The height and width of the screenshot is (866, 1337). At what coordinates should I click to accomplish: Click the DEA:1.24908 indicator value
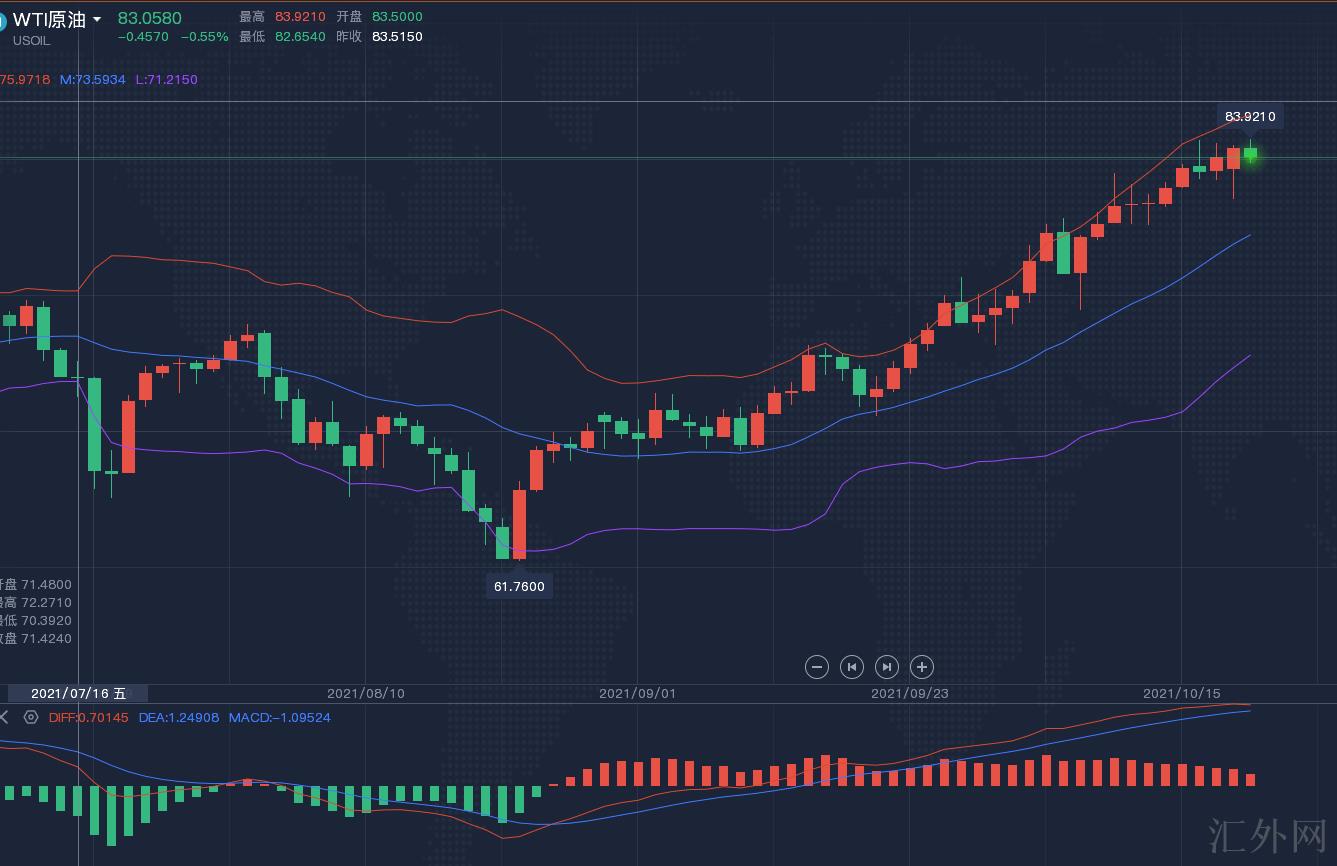click(x=178, y=717)
